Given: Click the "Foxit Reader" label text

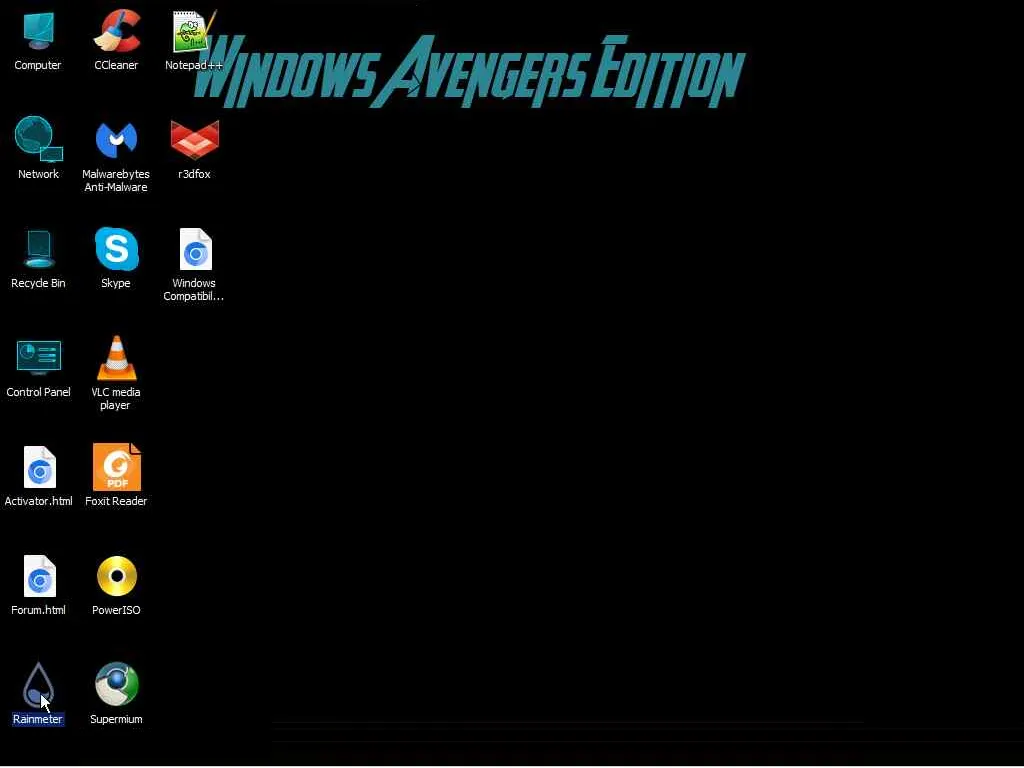Looking at the screenshot, I should 116,501.
